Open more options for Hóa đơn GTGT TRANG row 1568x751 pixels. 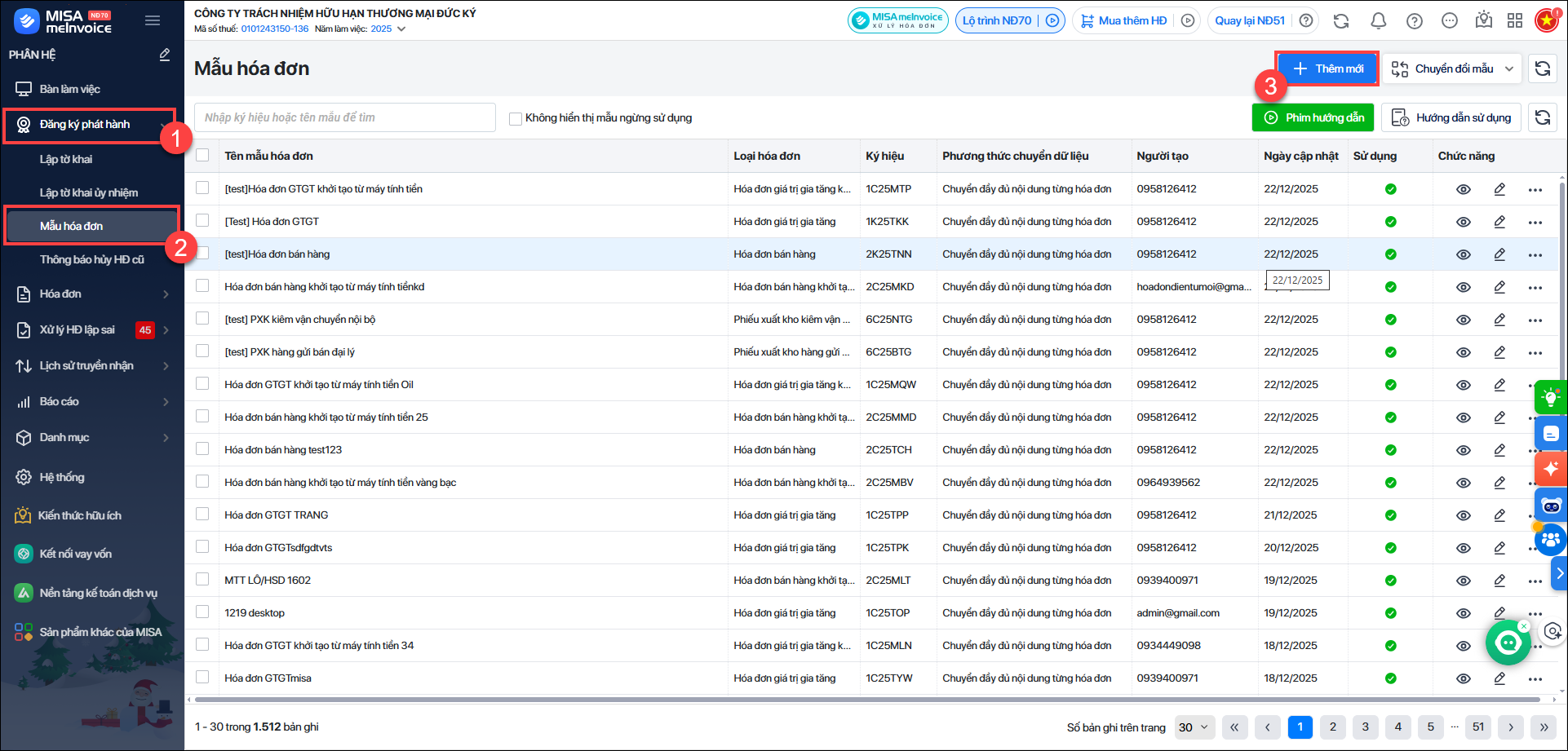(x=1535, y=515)
